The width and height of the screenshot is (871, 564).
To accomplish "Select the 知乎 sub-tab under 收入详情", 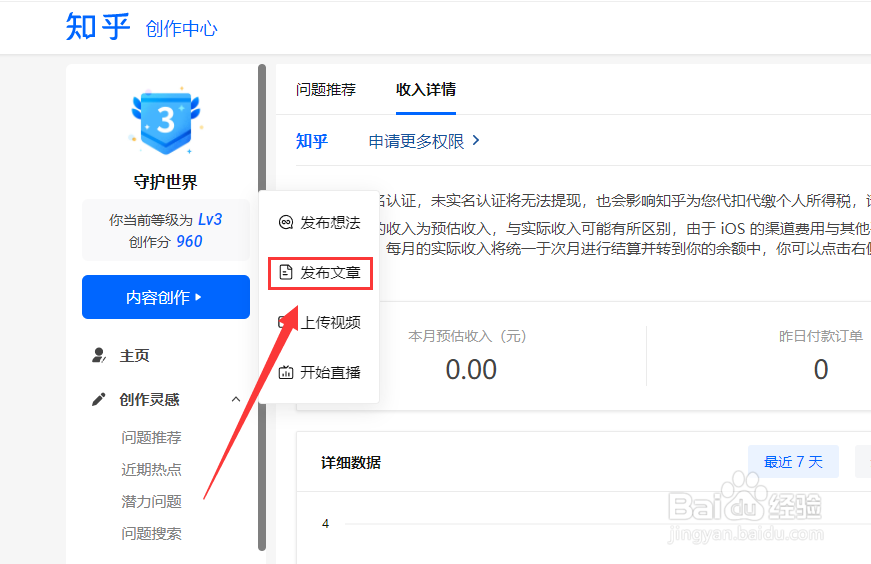I will coord(312,141).
